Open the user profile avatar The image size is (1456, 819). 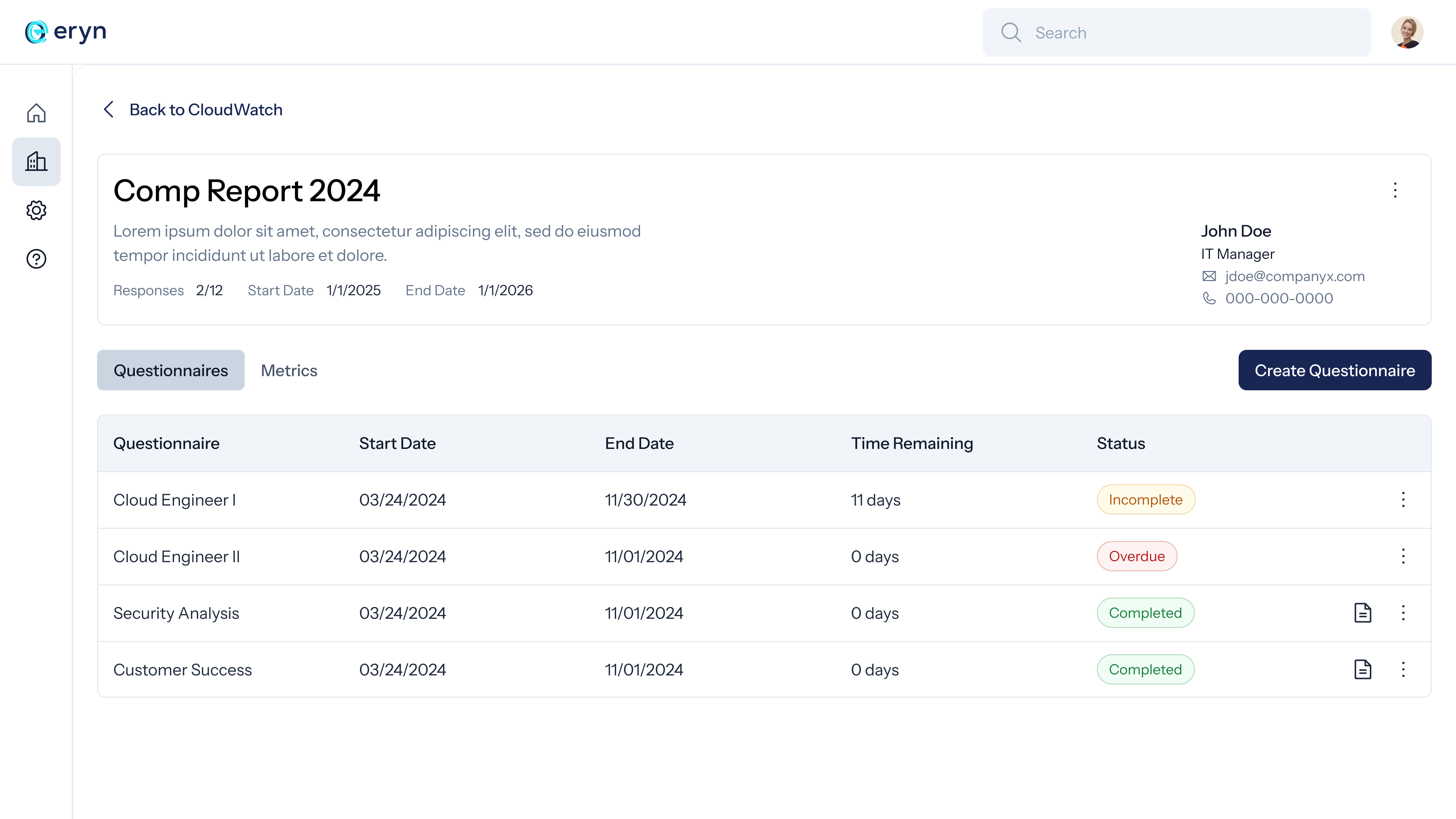pos(1407,32)
